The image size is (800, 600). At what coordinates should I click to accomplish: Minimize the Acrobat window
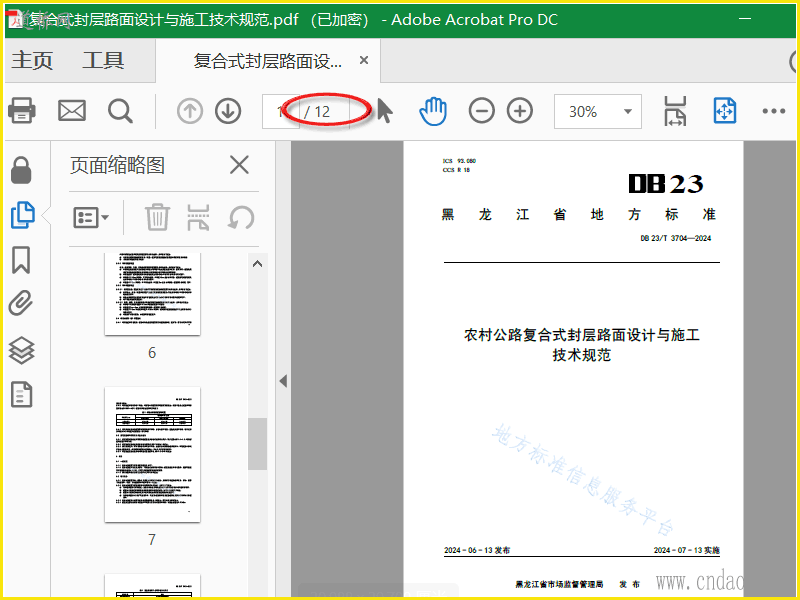(745, 19)
